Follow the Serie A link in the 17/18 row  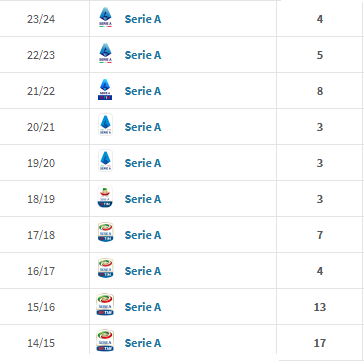tap(143, 235)
